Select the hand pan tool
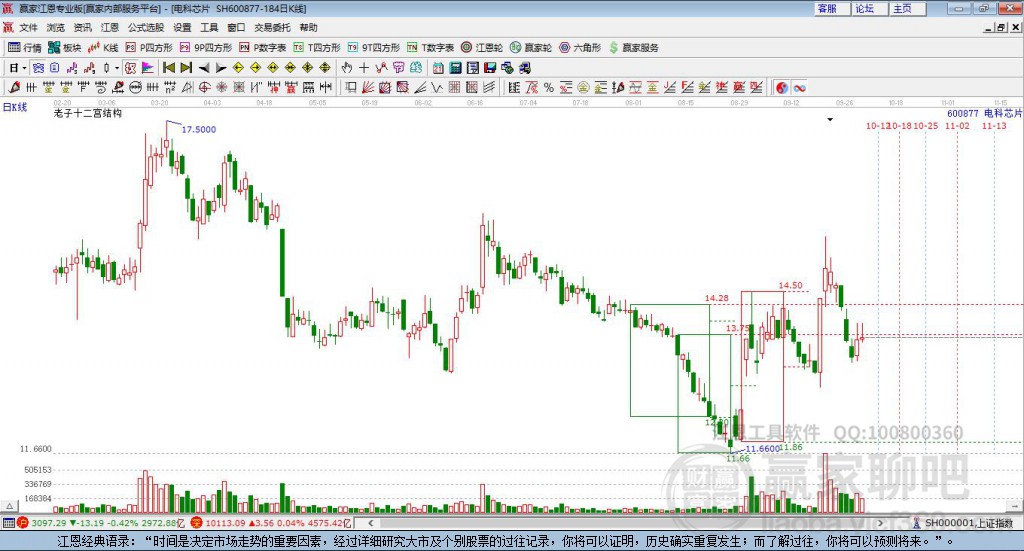This screenshot has width=1024, height=551. click(x=347, y=68)
